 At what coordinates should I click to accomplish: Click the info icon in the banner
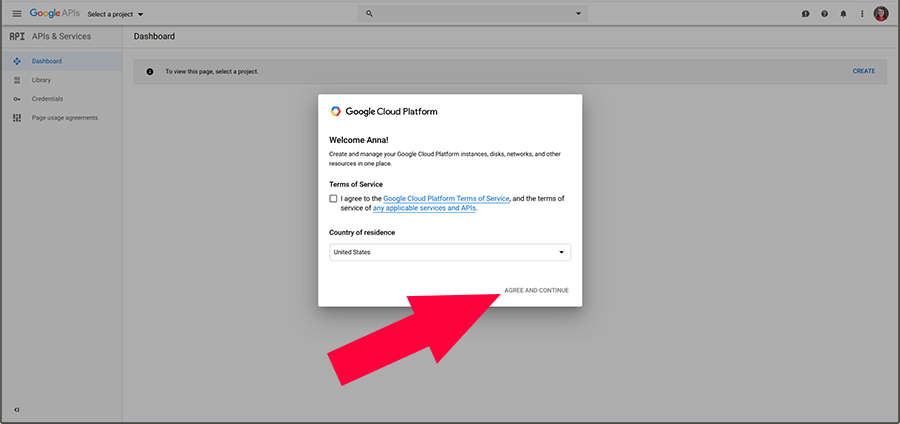(150, 72)
